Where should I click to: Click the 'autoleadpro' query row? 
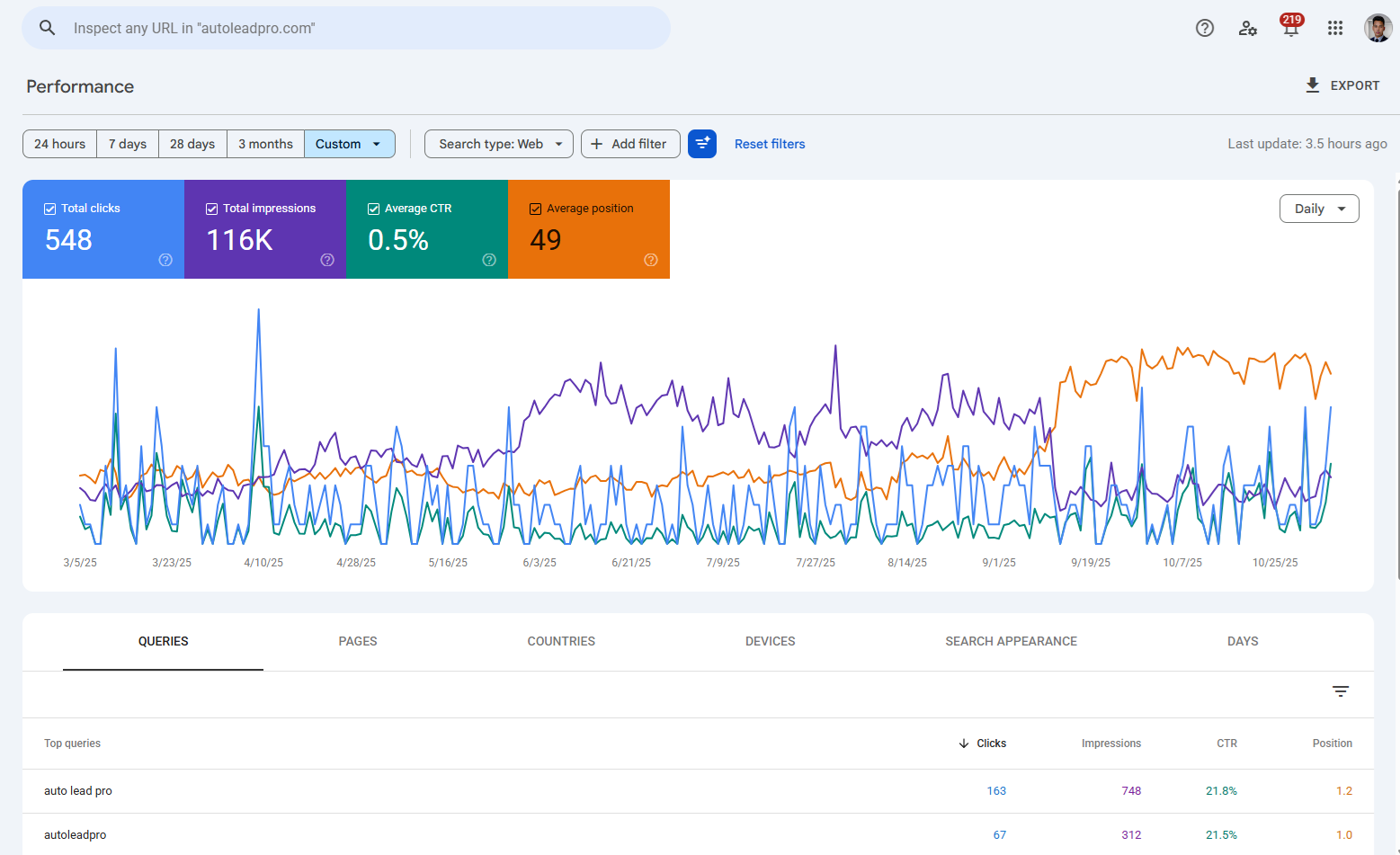pyautogui.click(x=698, y=834)
